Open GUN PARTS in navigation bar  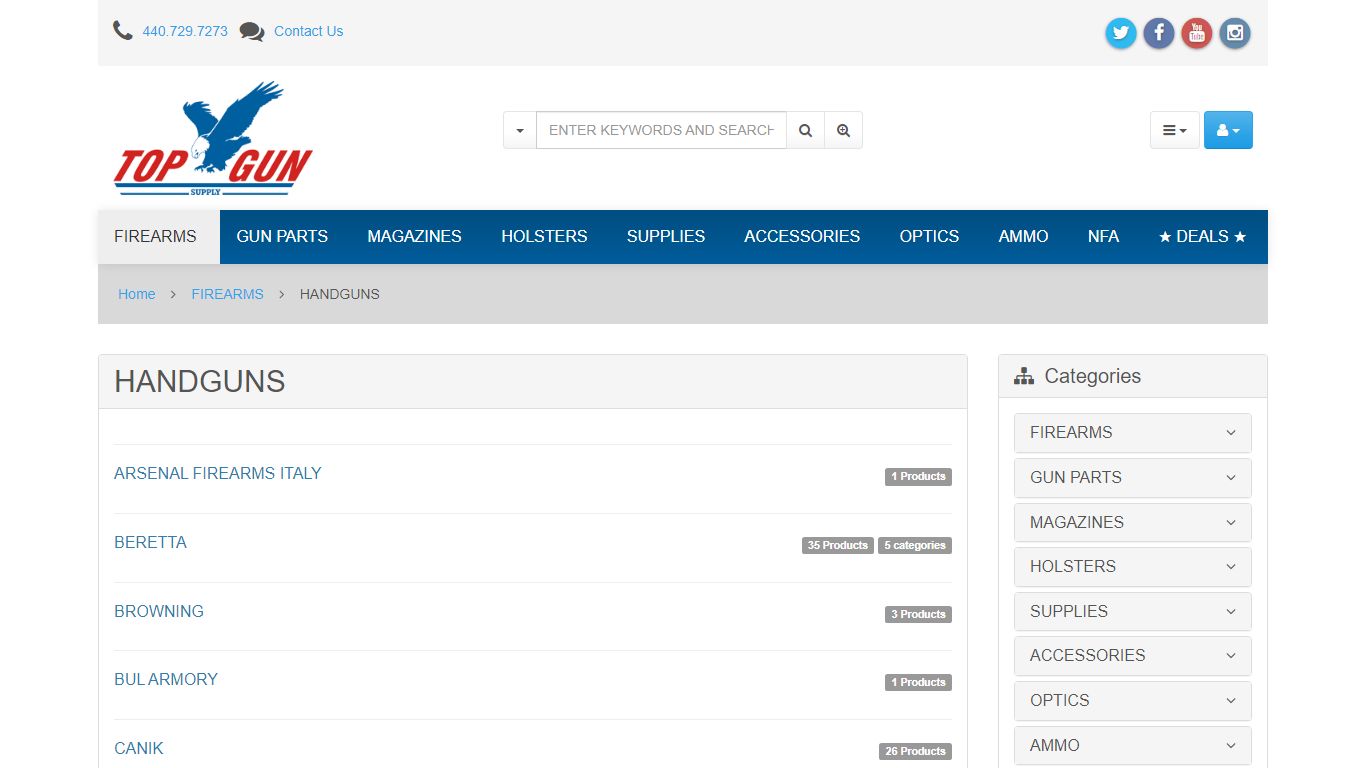click(282, 237)
